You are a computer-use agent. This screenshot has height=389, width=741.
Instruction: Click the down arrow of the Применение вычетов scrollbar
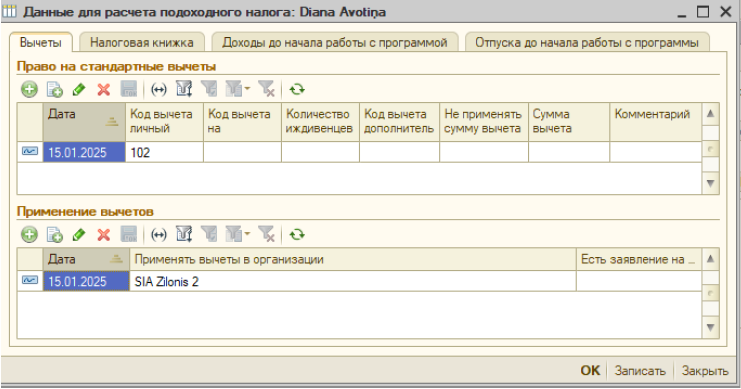tap(710, 327)
